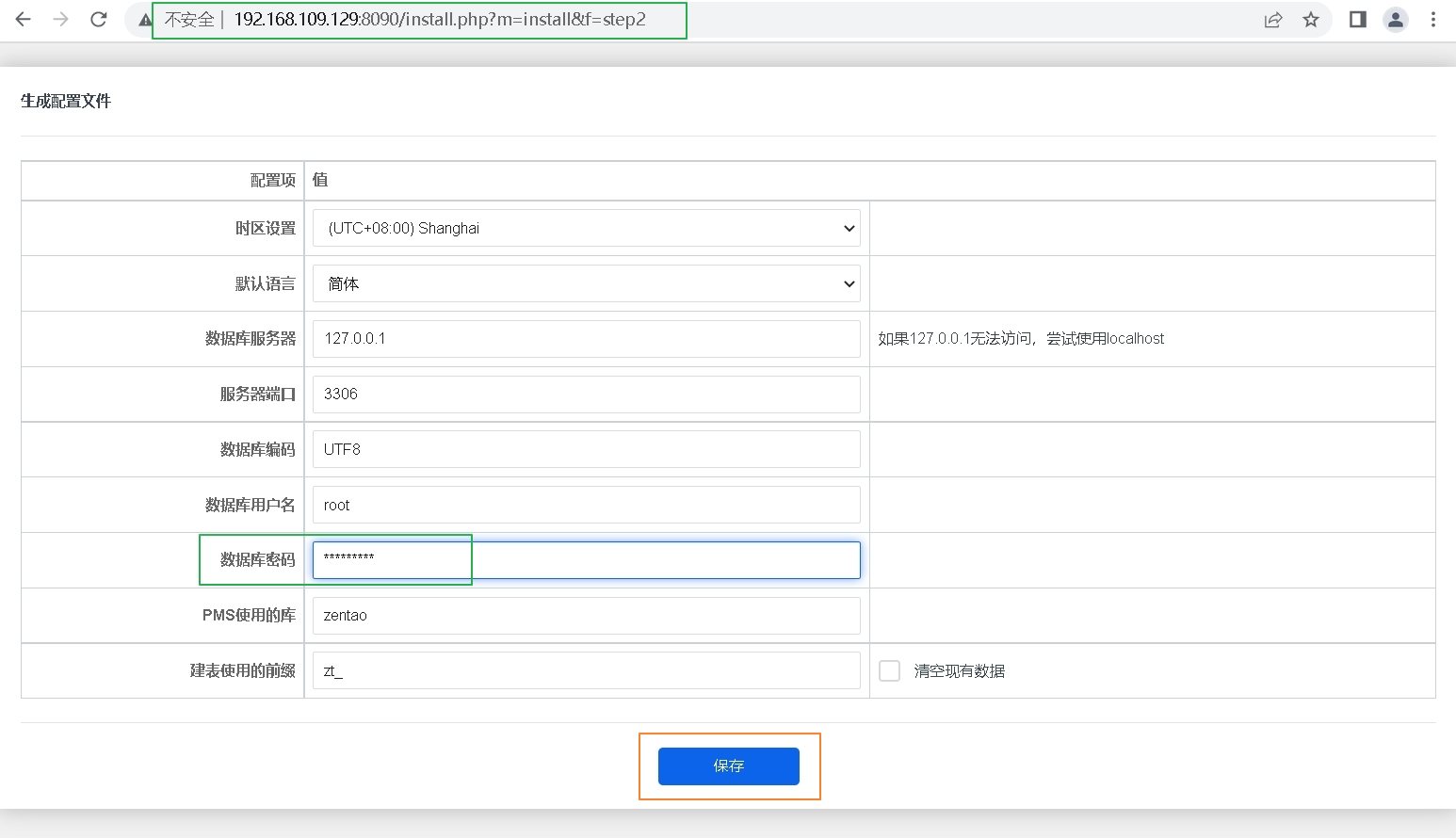Screen dimensions: 1456x838
Task: Click the 数据库用户名 label
Action: click(x=251, y=505)
